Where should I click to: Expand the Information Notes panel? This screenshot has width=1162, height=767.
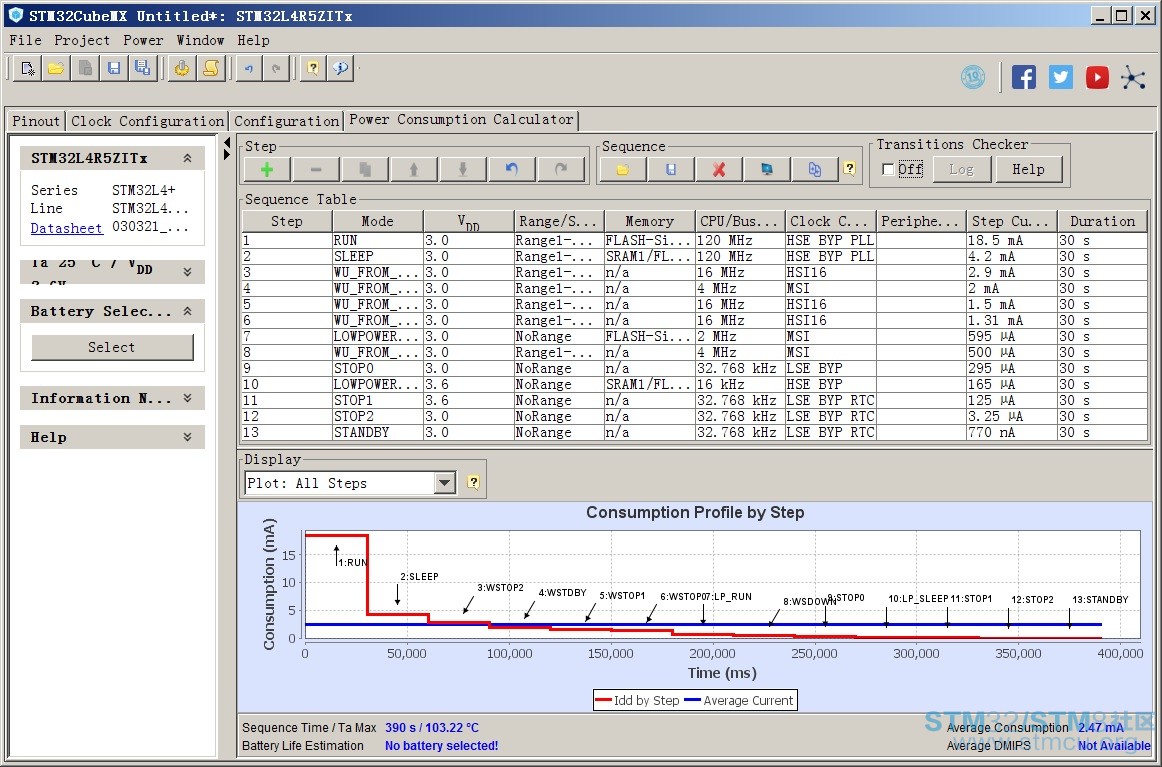click(x=187, y=398)
